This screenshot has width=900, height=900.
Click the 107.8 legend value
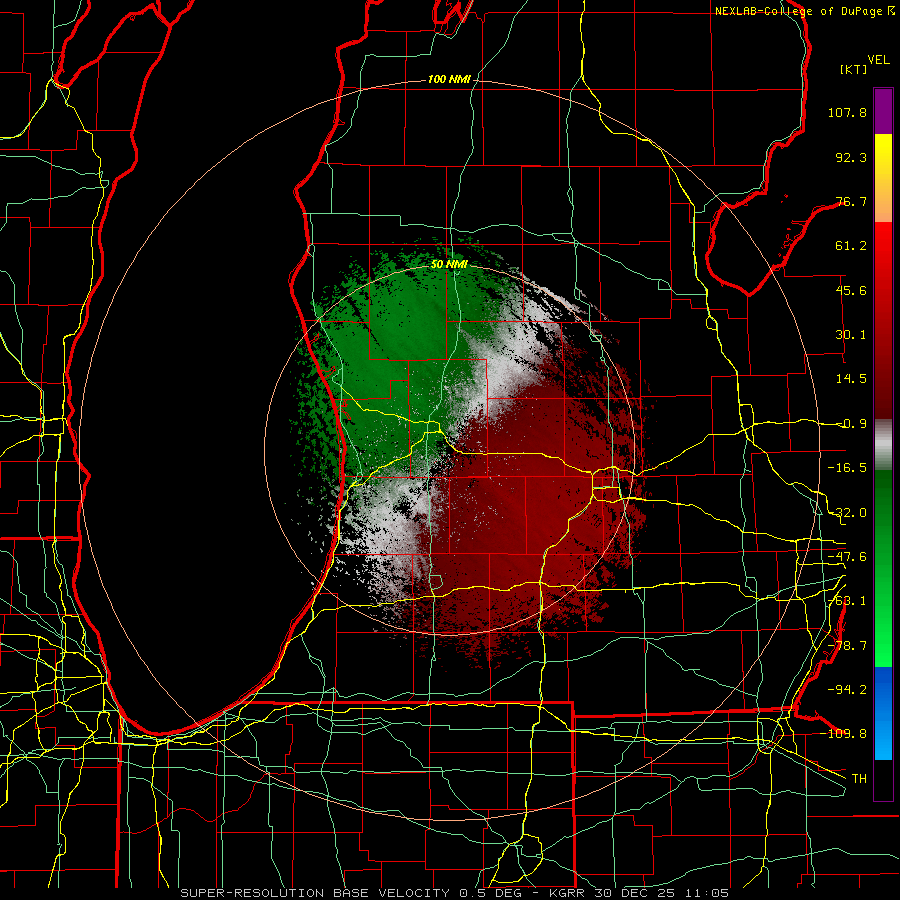tap(847, 112)
